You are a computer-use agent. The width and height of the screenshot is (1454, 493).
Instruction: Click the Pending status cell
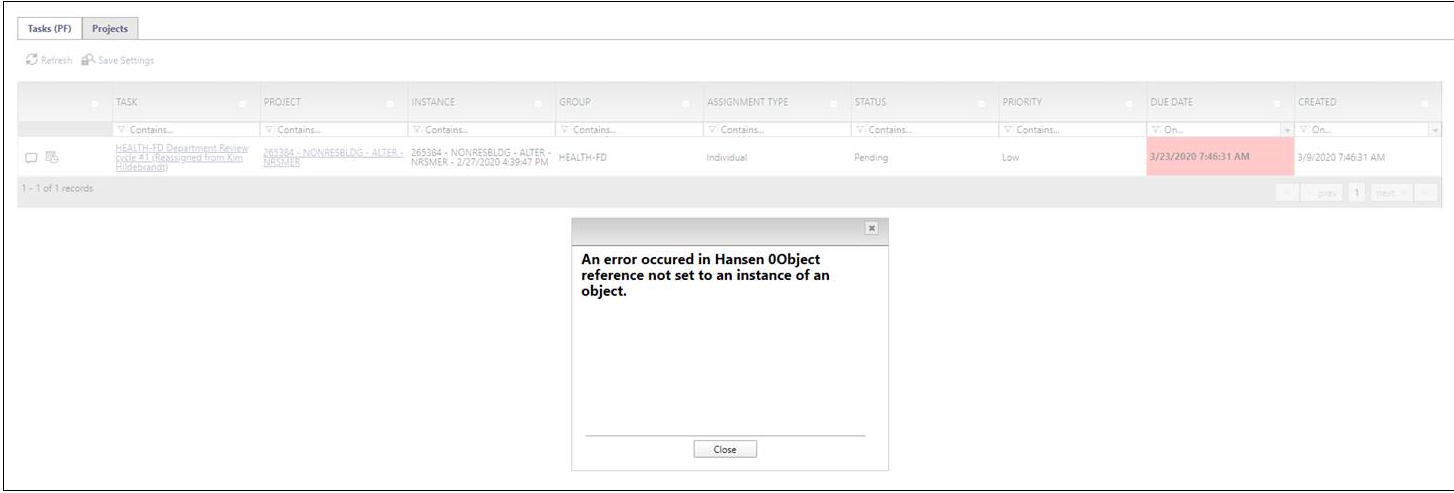tap(925, 157)
